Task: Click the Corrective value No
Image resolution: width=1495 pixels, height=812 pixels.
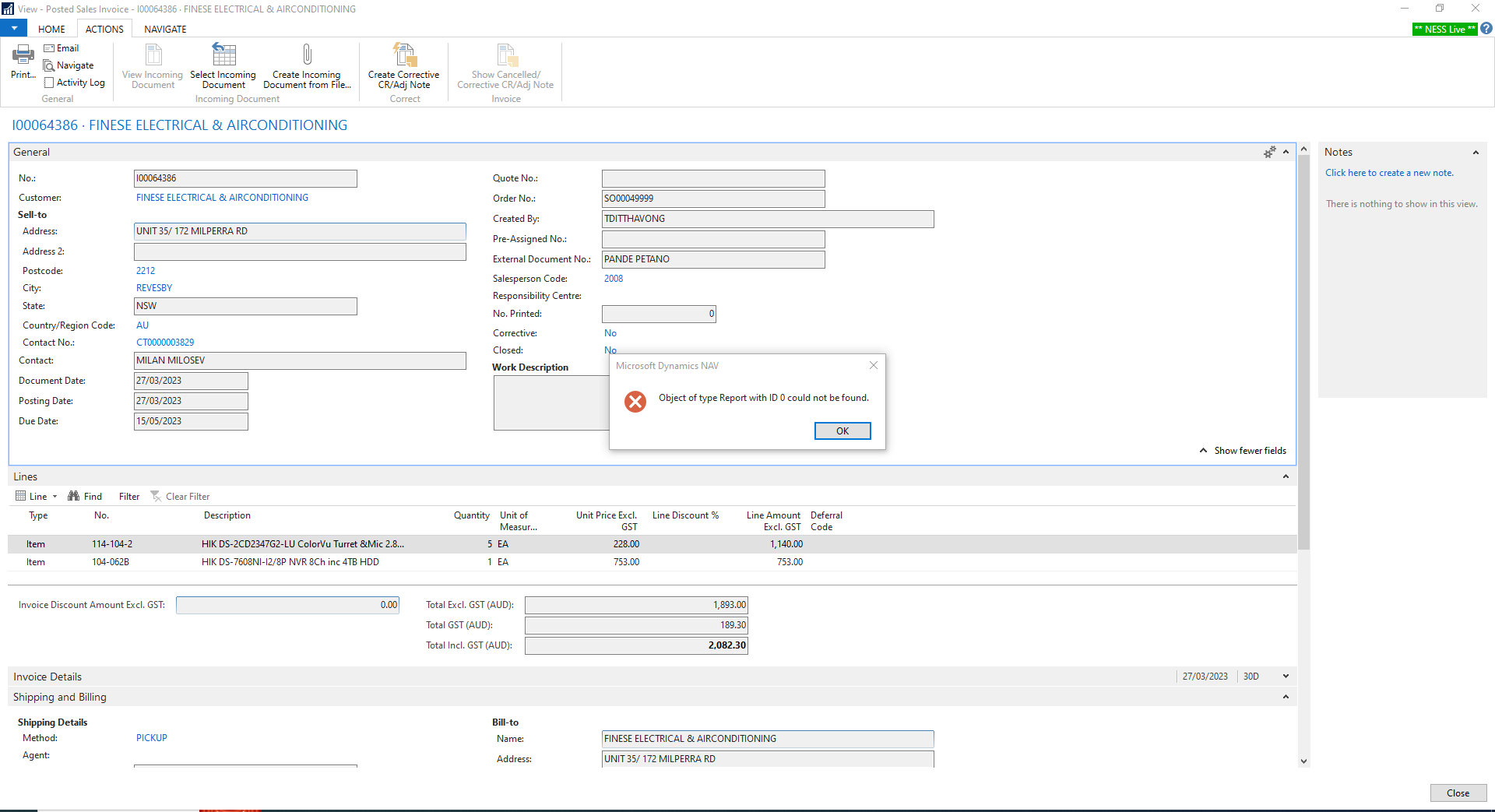Action: click(x=610, y=333)
